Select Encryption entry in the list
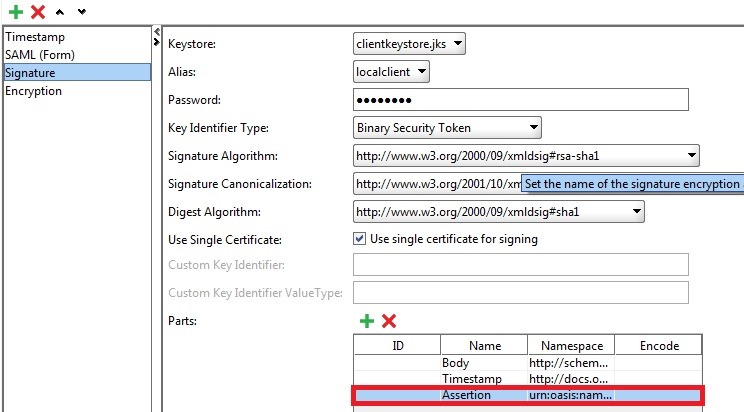 [34, 91]
